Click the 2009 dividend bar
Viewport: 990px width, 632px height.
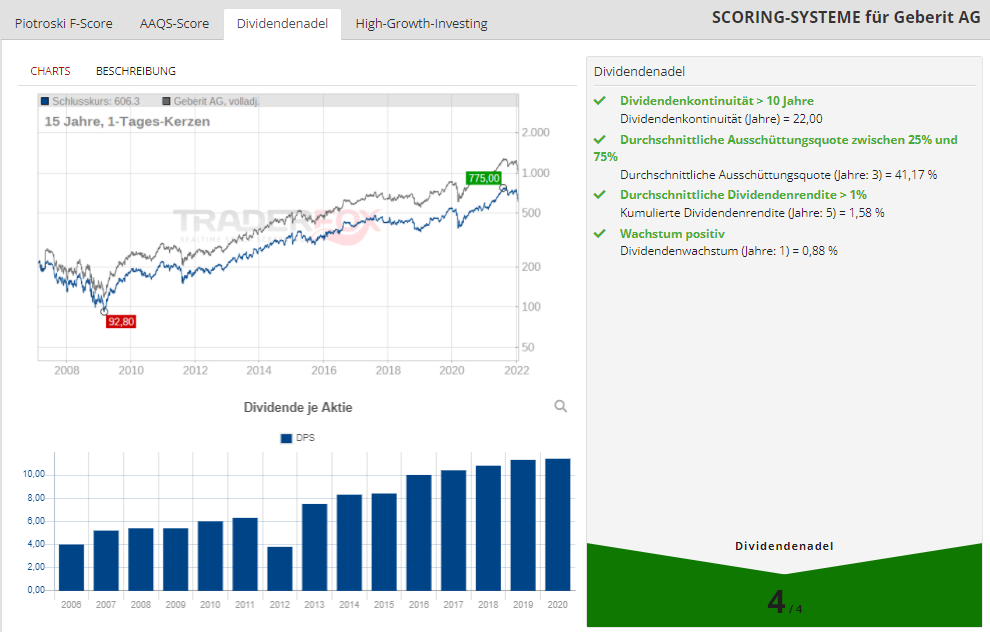tap(176, 559)
